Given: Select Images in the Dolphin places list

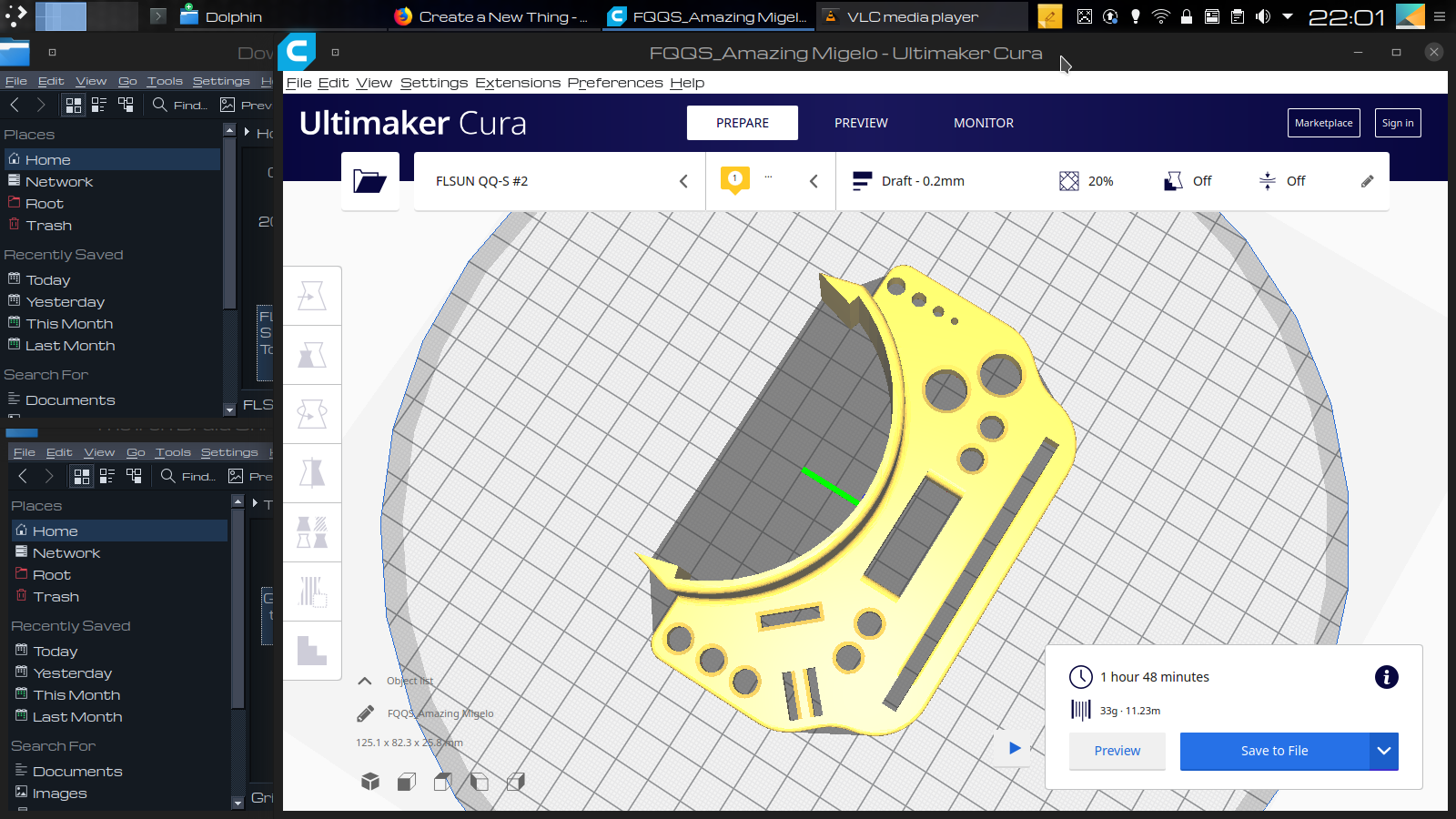Looking at the screenshot, I should [x=60, y=794].
